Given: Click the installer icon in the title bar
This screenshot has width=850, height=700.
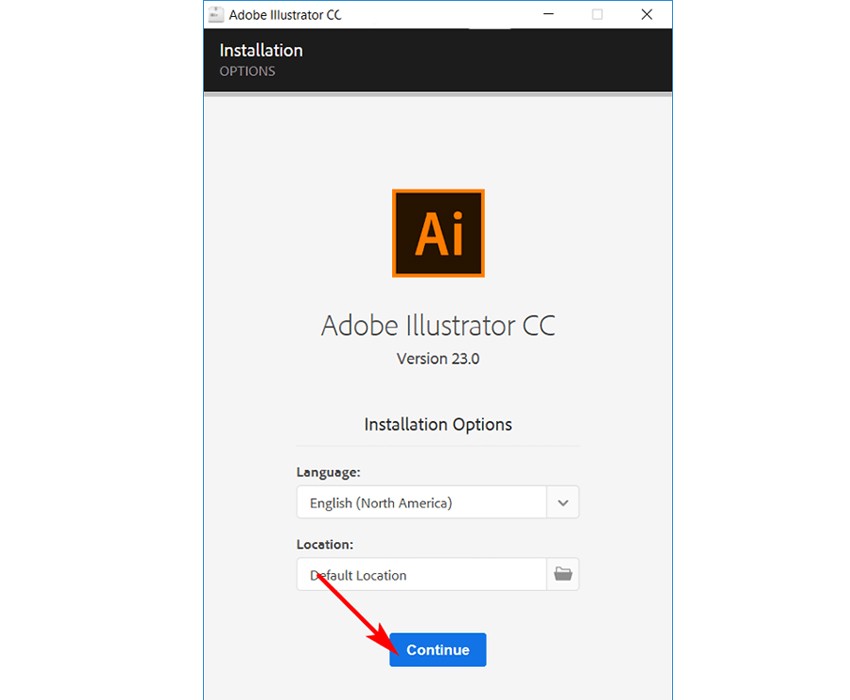Looking at the screenshot, I should (x=216, y=15).
